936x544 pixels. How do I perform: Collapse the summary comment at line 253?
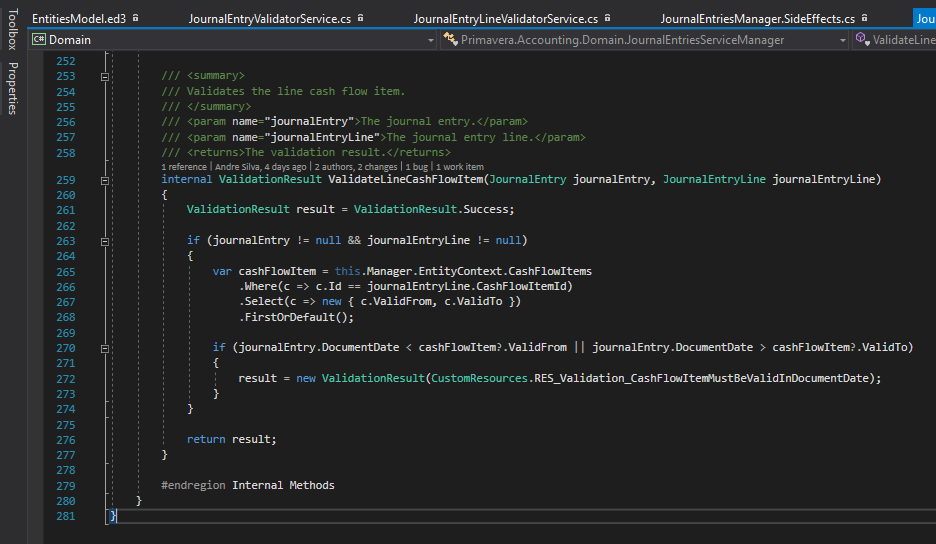click(x=104, y=76)
